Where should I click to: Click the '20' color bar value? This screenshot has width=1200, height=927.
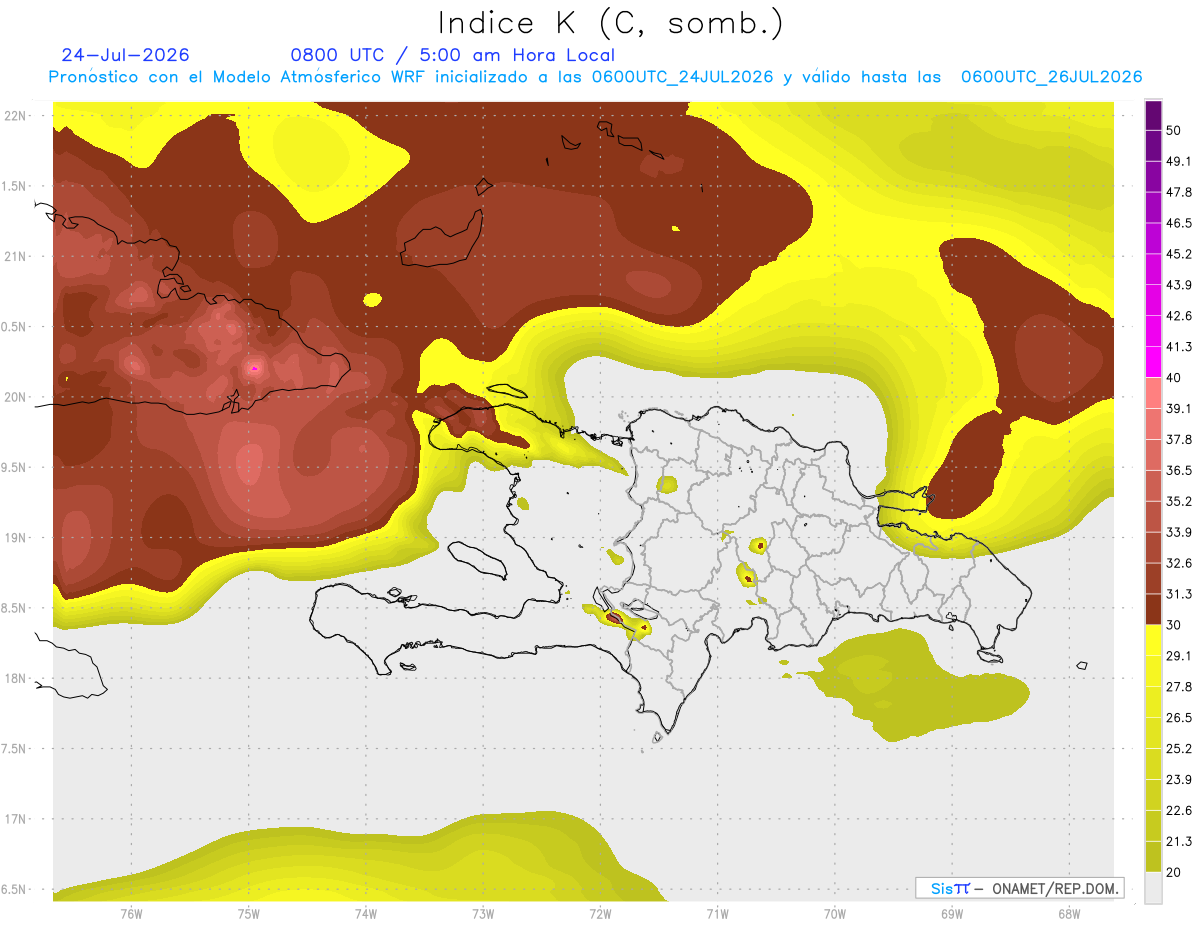(x=1175, y=873)
